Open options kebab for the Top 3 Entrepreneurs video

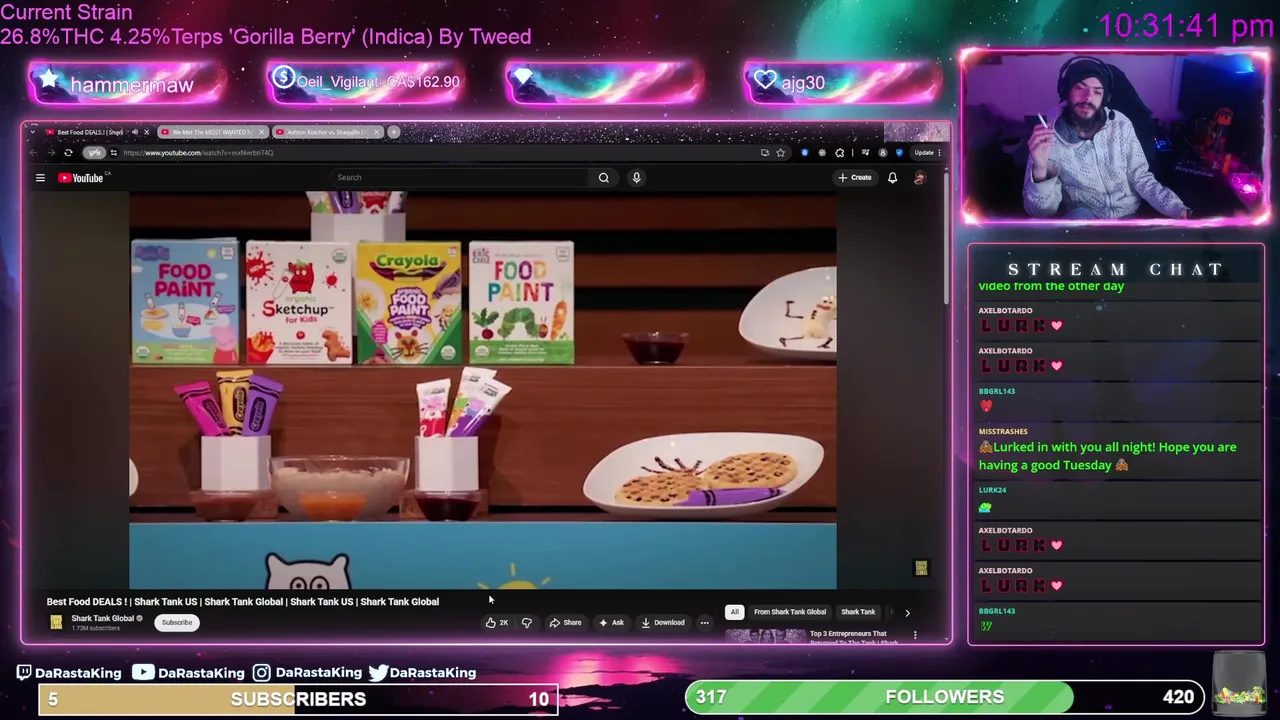(914, 634)
